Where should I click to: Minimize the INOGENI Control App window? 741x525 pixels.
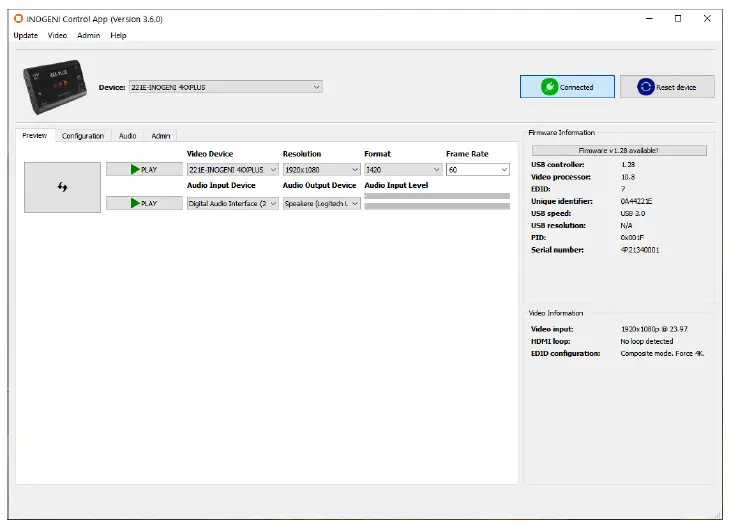tap(649, 19)
